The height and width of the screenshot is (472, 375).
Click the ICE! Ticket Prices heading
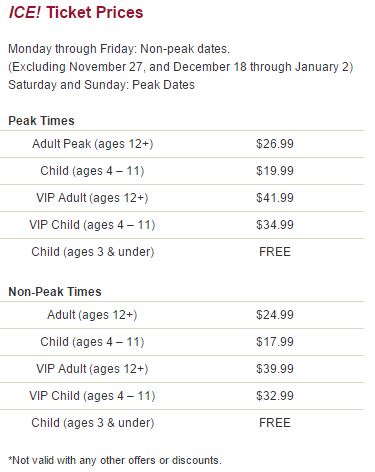tap(76, 12)
